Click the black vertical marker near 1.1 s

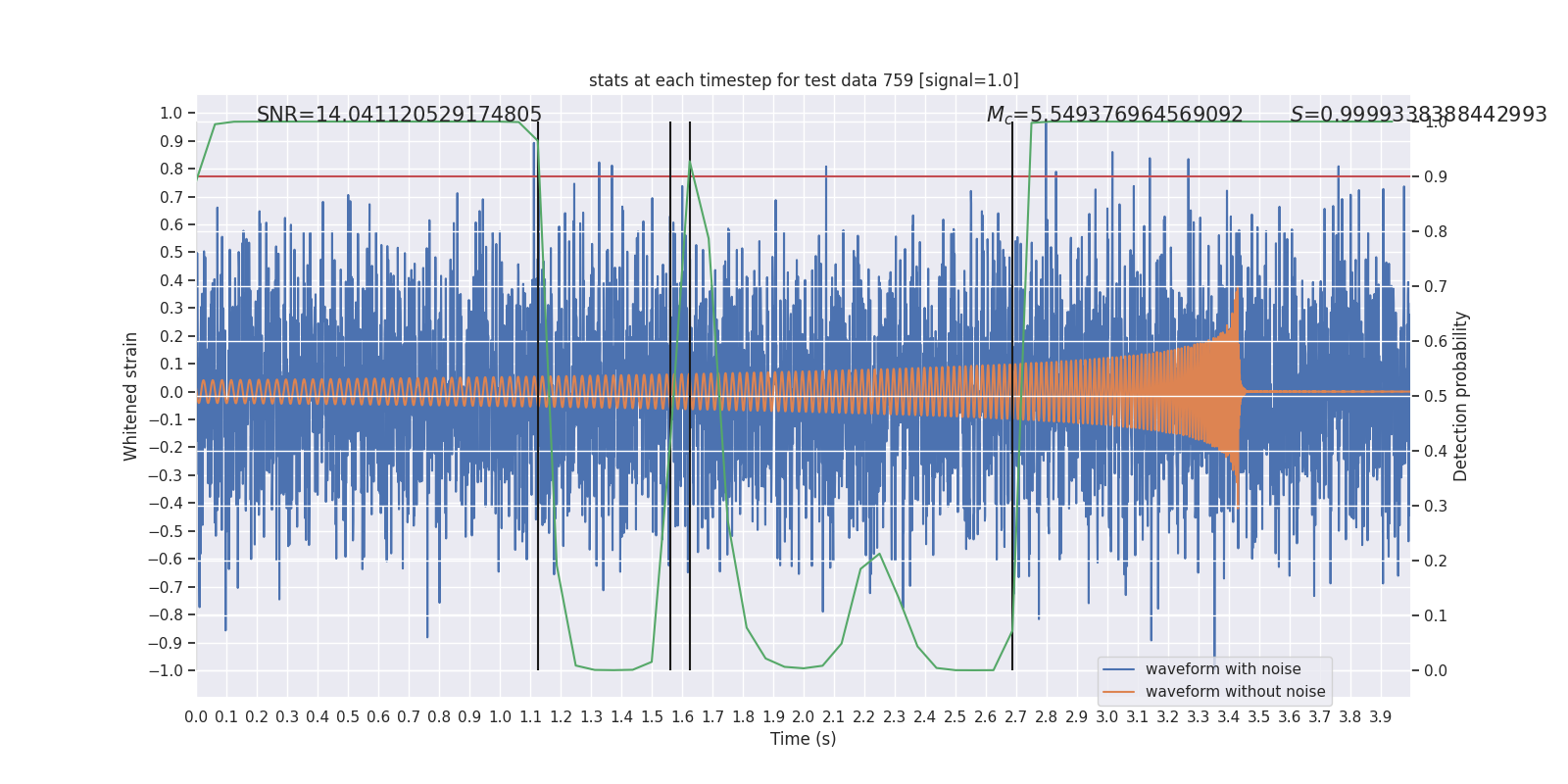tap(538, 396)
